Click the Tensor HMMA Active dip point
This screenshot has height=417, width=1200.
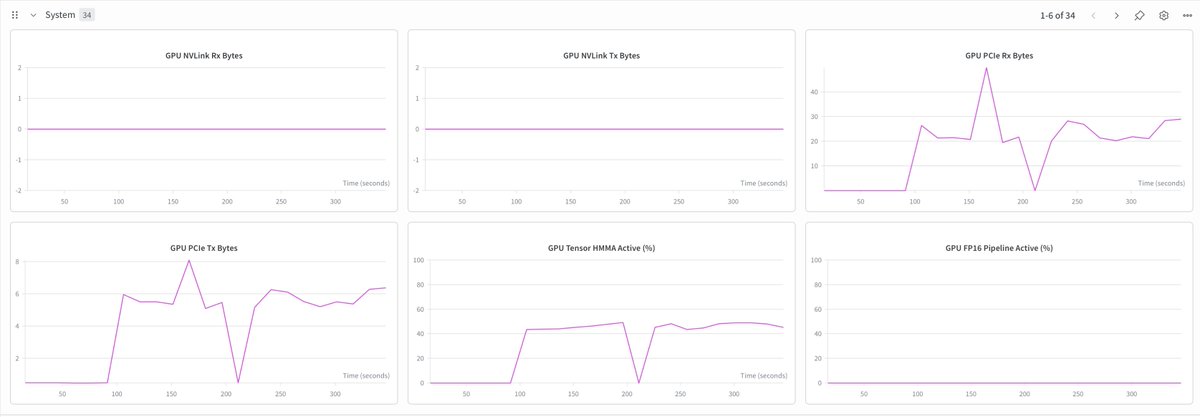(x=639, y=382)
